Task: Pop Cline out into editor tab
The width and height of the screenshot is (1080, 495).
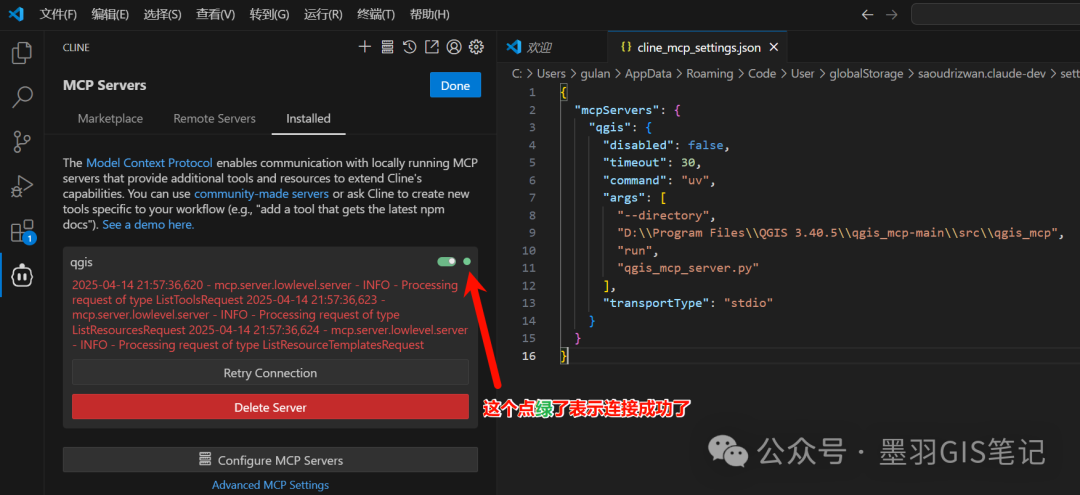Action: (431, 47)
